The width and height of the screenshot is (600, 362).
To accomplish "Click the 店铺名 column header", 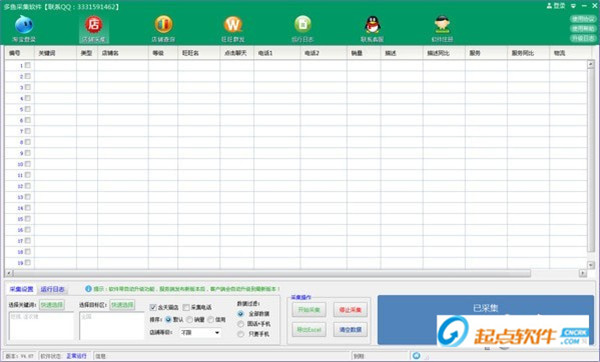I will (x=123, y=53).
